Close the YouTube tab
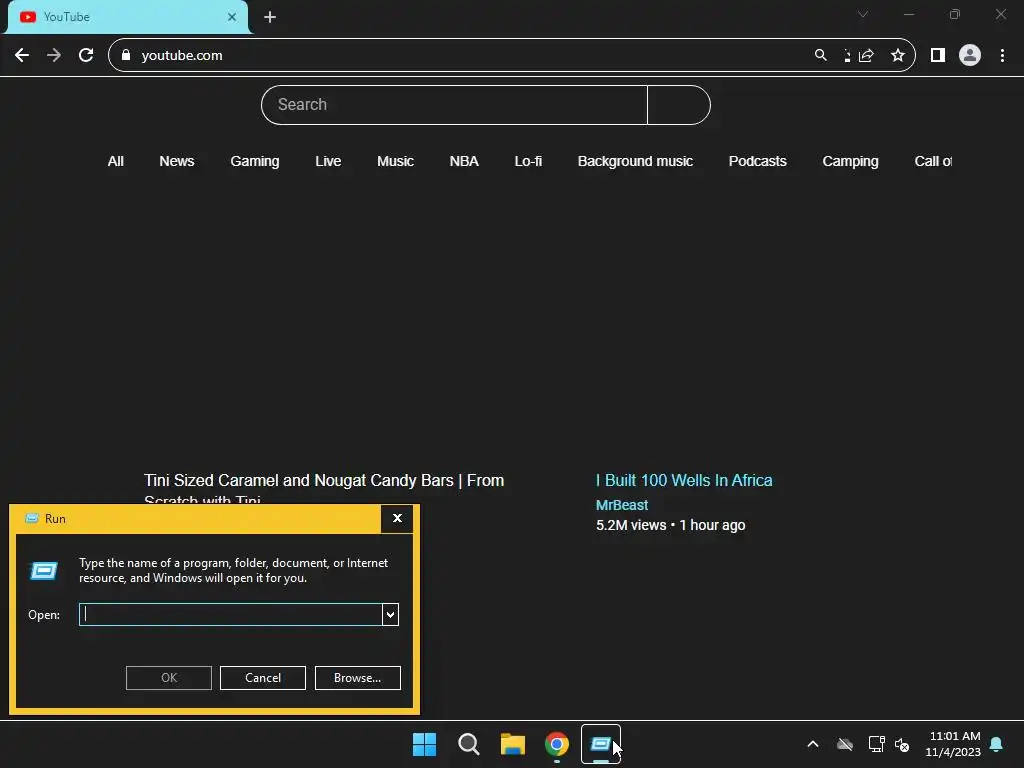The image size is (1024, 768). point(232,17)
